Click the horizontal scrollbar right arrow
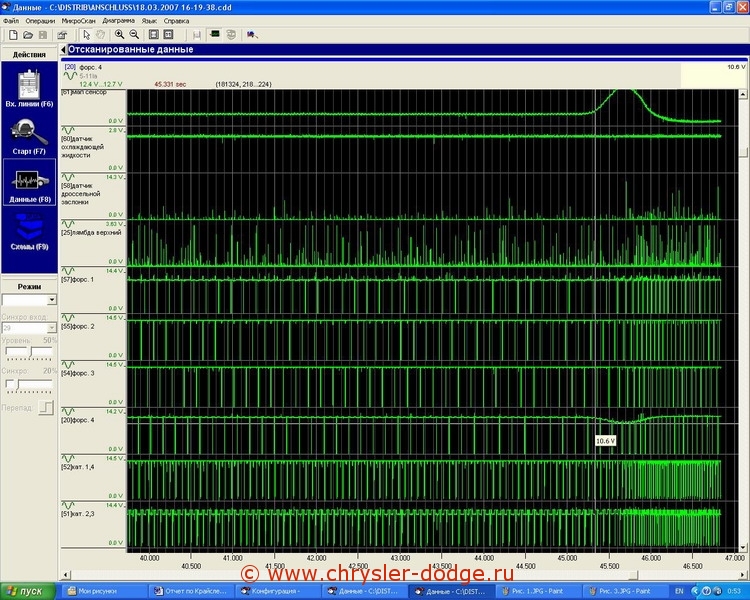This screenshot has height=600, width=750. (x=743, y=575)
